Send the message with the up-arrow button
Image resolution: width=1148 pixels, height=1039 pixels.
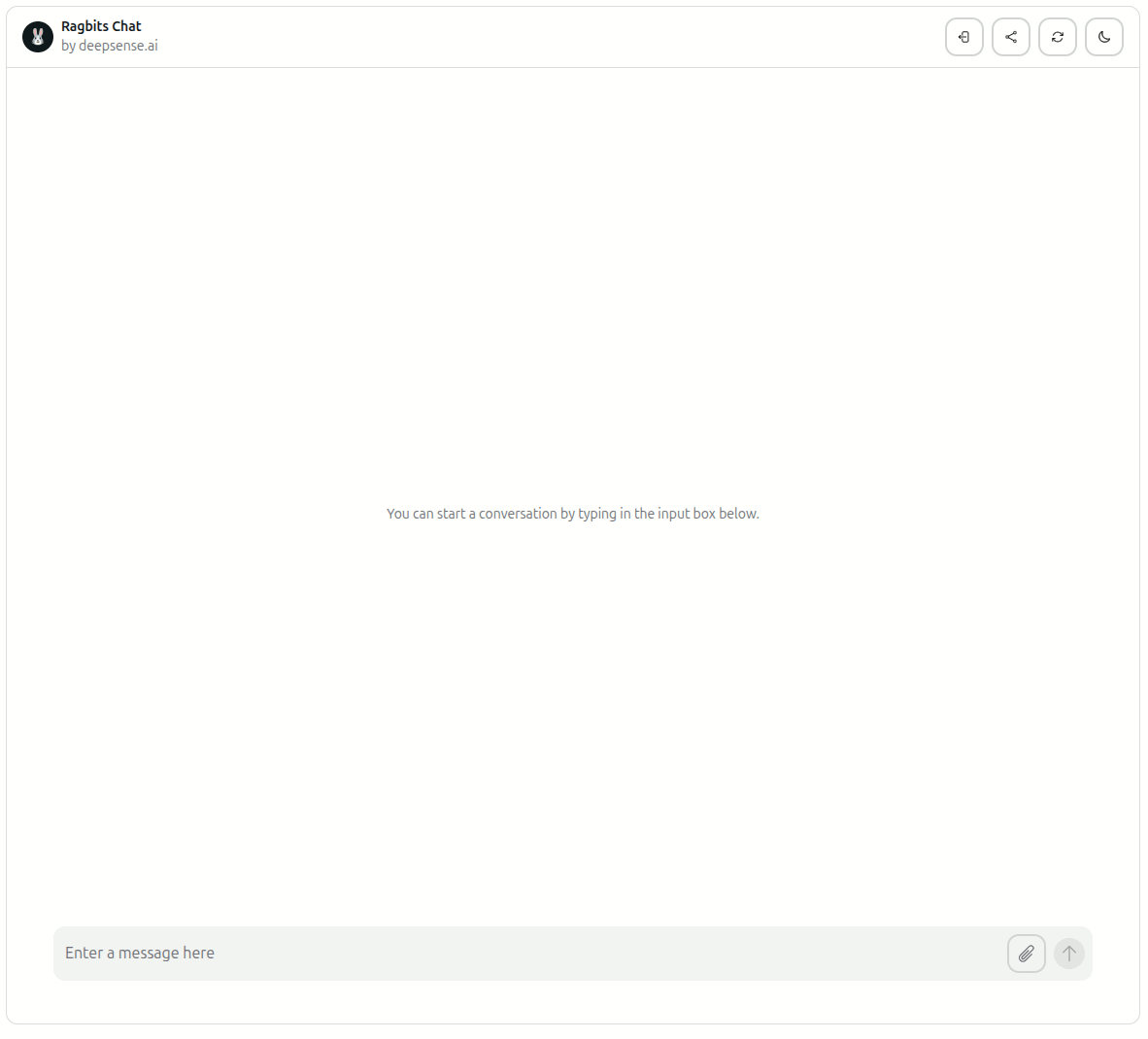[x=1068, y=954]
